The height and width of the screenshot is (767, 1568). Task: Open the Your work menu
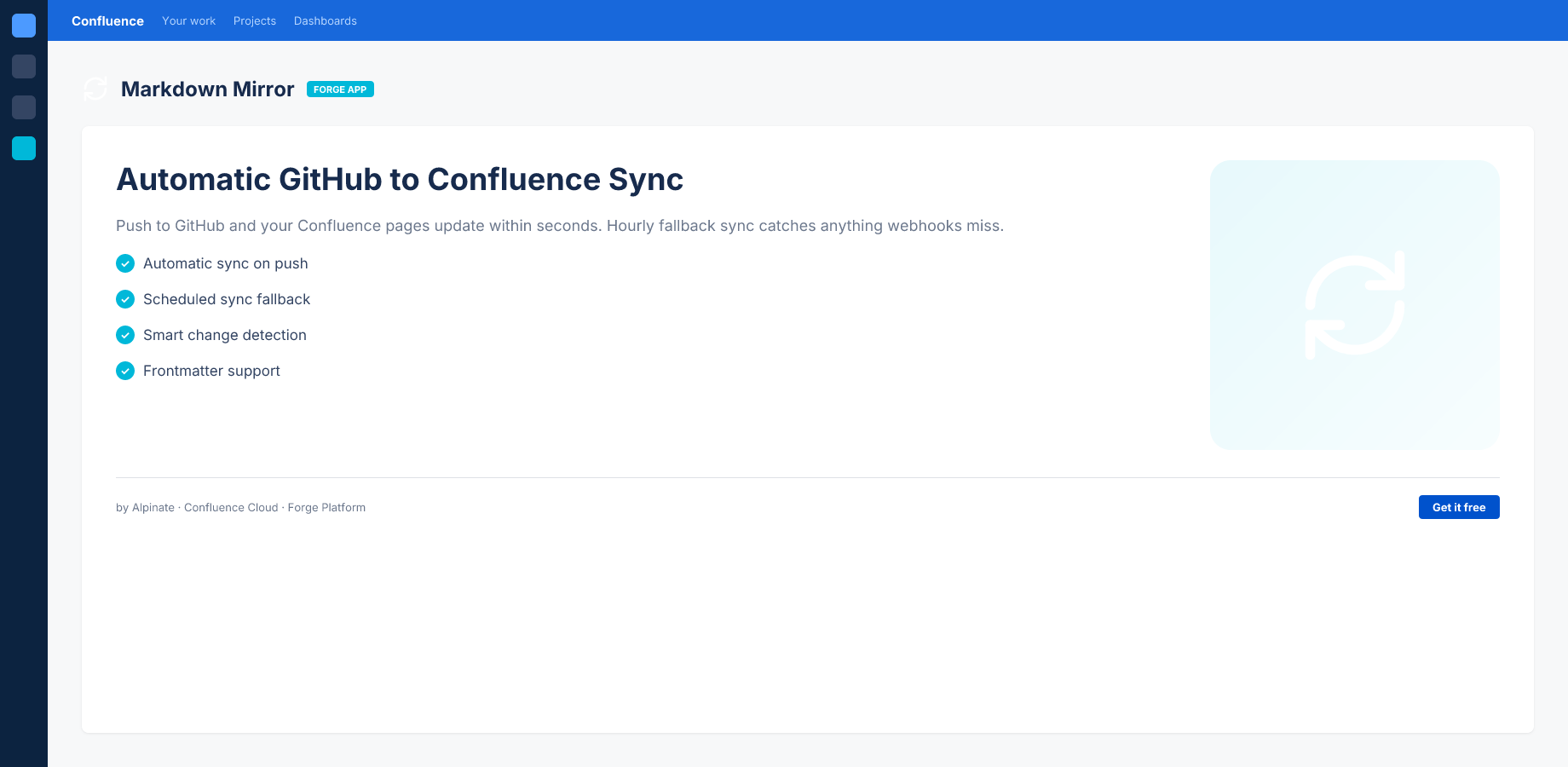pos(188,20)
